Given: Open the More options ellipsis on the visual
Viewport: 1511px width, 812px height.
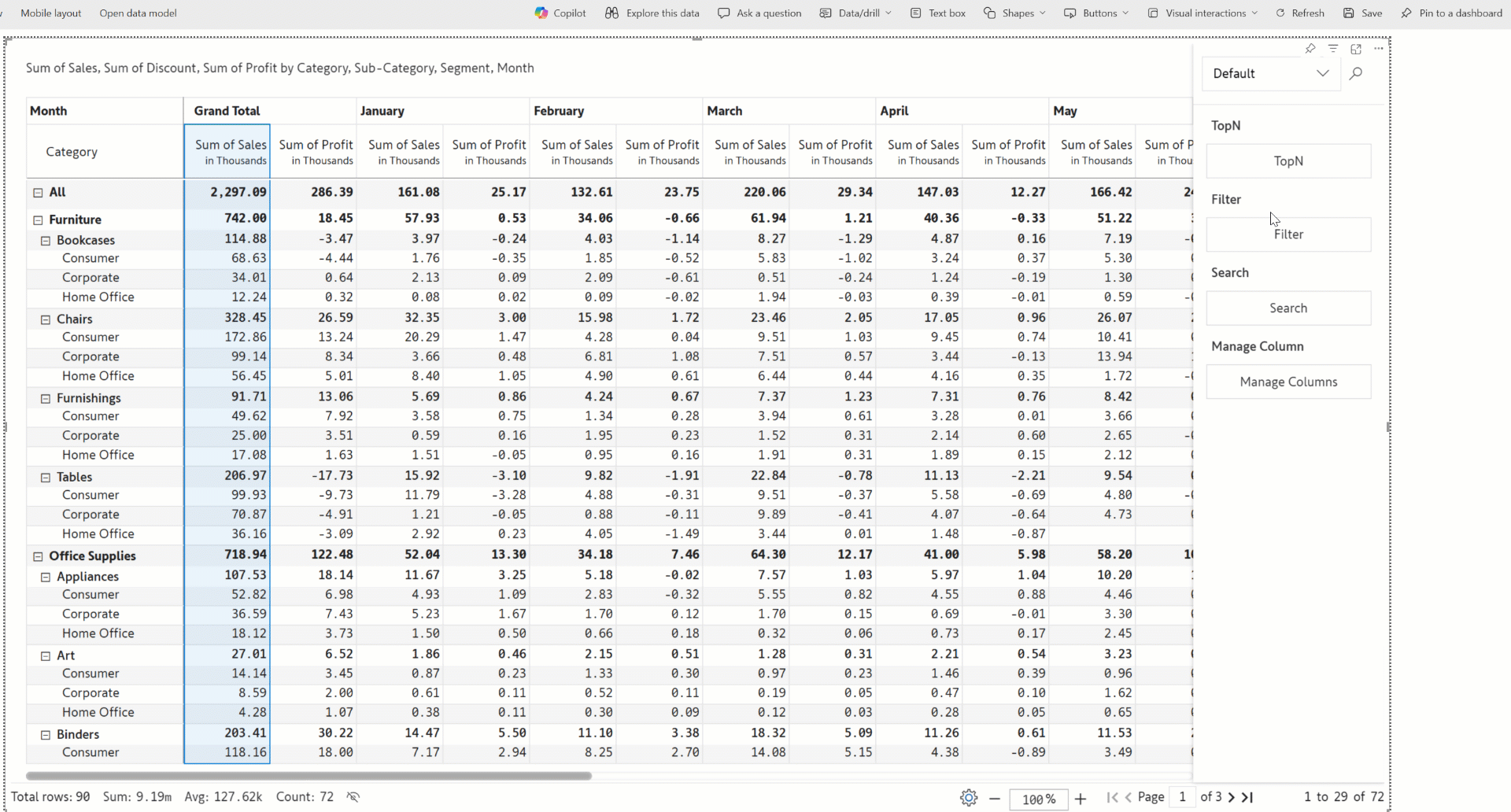Looking at the screenshot, I should tap(1379, 49).
